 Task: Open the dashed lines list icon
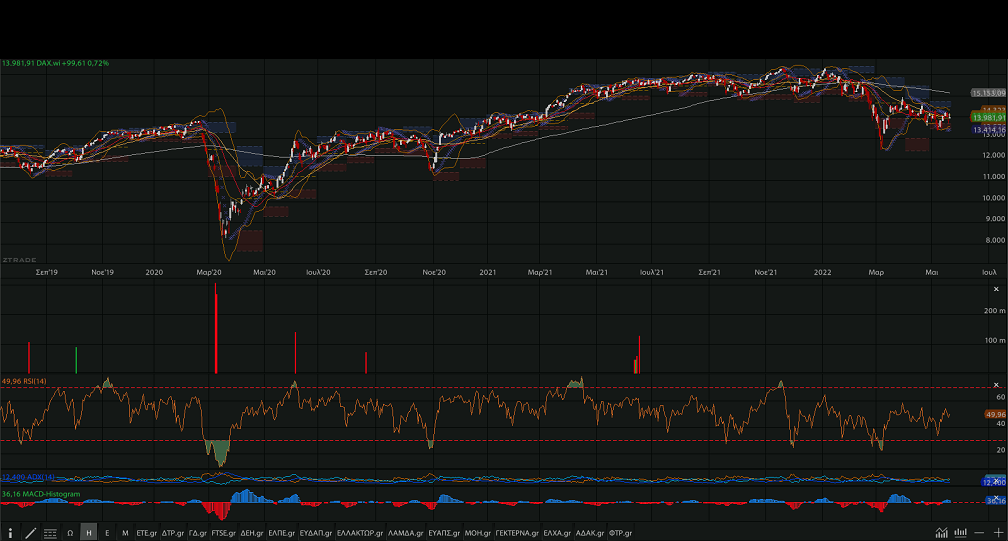point(50,533)
